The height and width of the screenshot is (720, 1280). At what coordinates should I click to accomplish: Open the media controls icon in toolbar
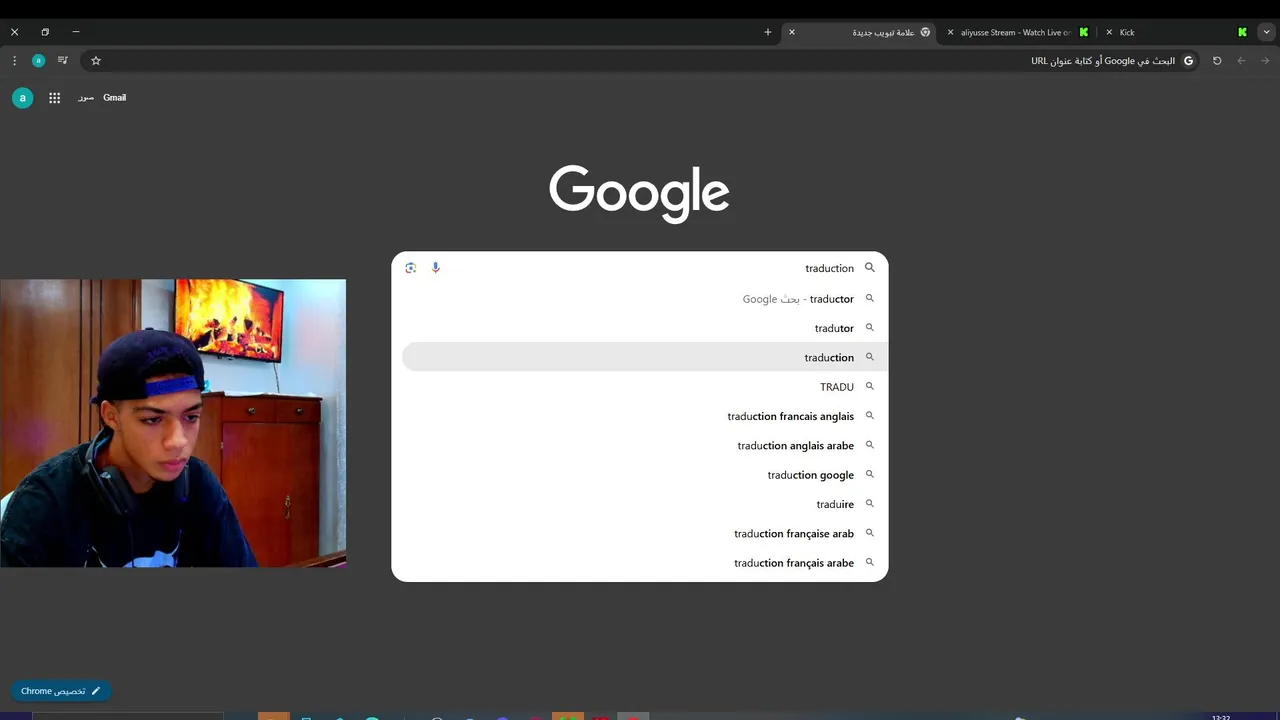click(63, 61)
